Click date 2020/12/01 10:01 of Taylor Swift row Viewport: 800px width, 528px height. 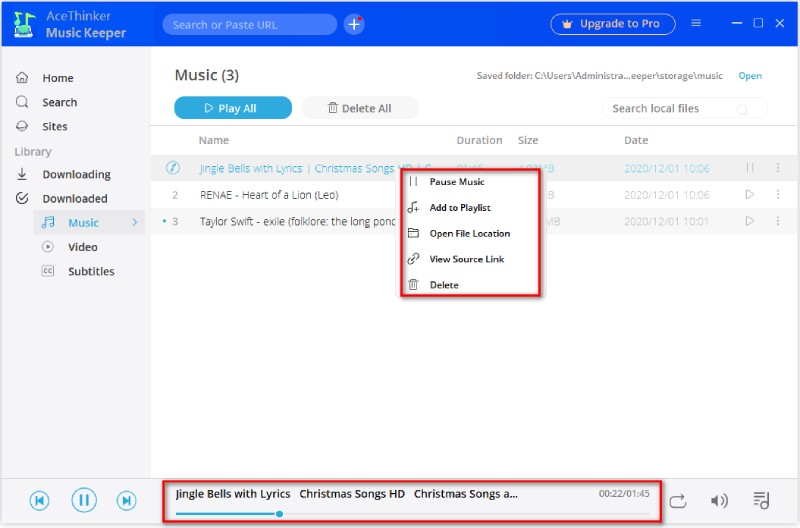[666, 221]
